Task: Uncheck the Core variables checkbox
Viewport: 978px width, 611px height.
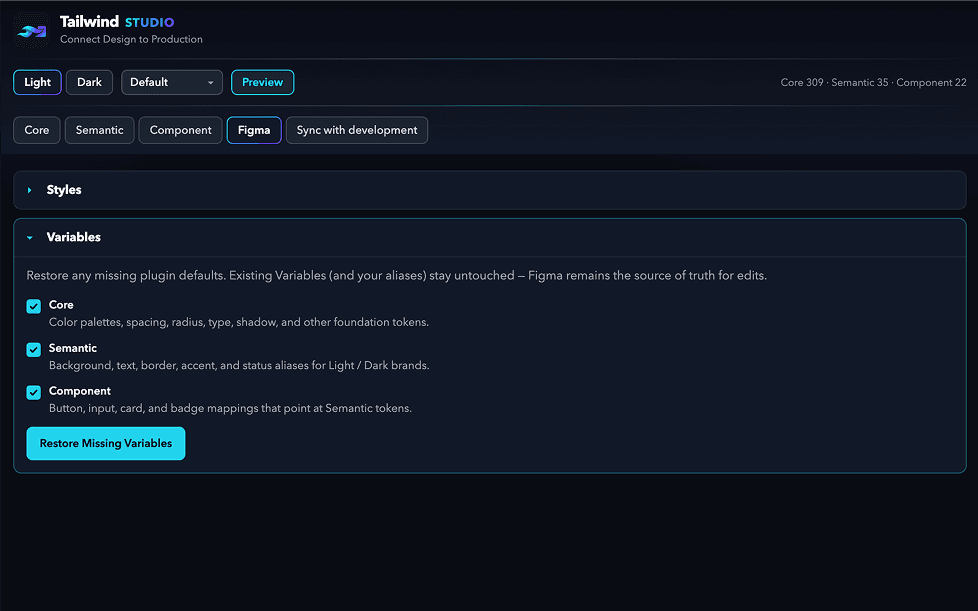Action: 34,306
